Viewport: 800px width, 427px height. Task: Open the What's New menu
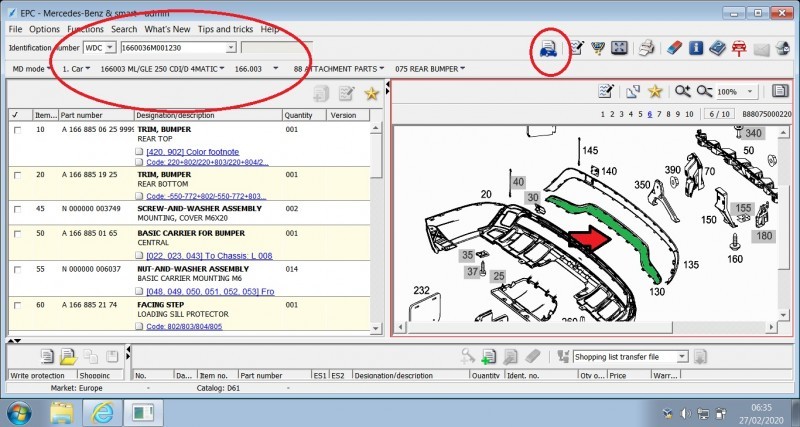[x=167, y=29]
